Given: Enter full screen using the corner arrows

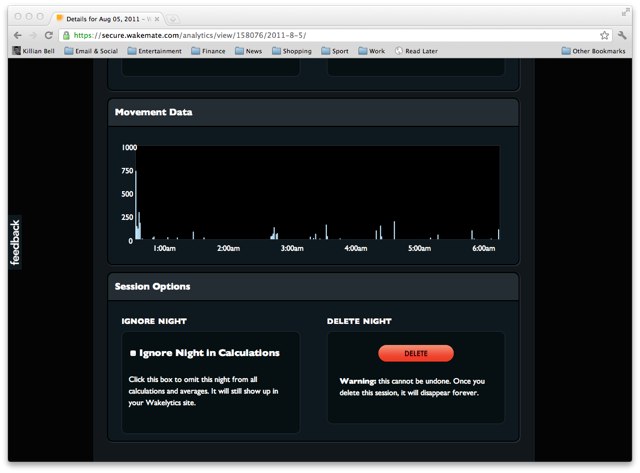Looking at the screenshot, I should (625, 13).
